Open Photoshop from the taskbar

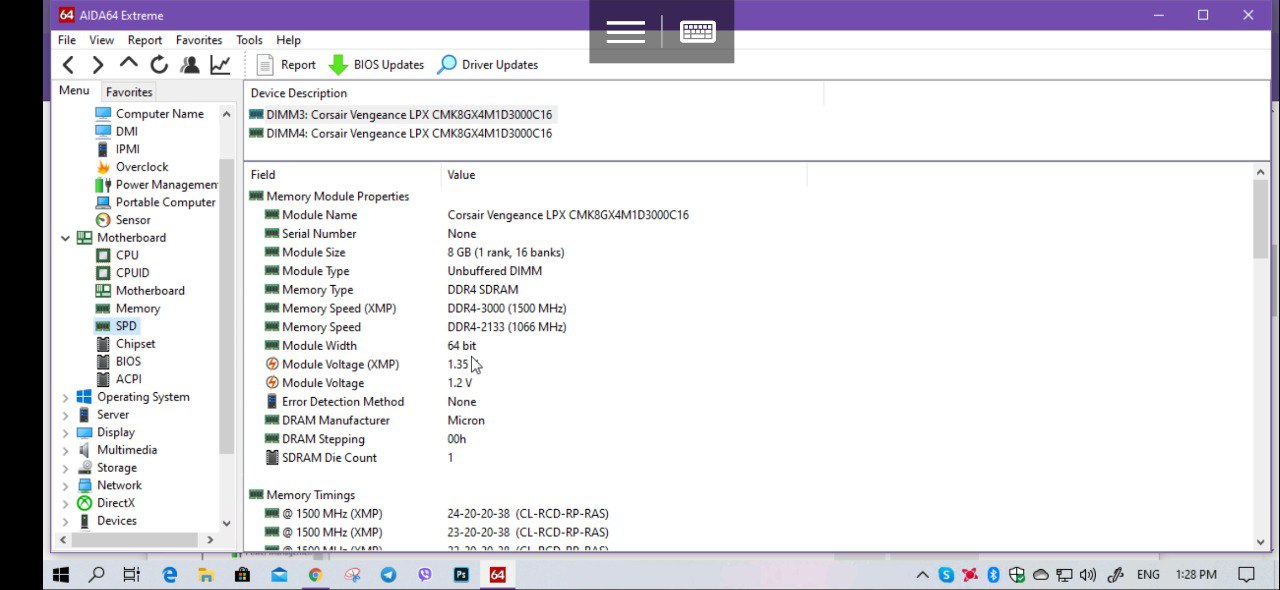click(461, 575)
